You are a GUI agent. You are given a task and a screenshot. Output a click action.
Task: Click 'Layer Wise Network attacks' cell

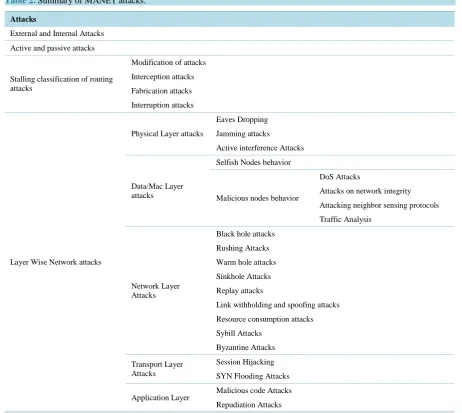coord(56,262)
